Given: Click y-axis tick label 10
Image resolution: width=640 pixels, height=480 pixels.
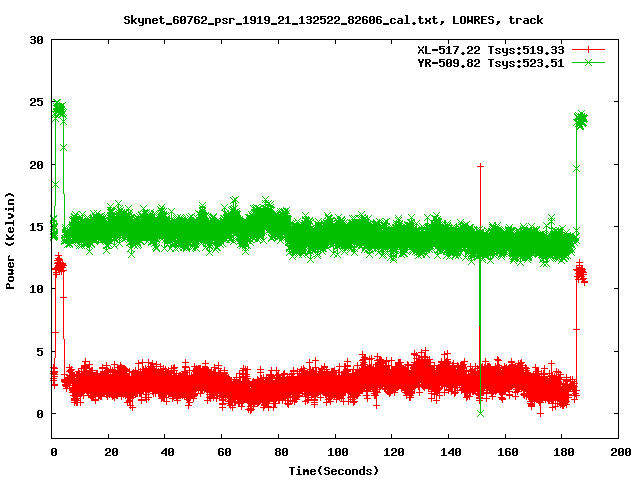Looking at the screenshot, I should pyautogui.click(x=36, y=289).
